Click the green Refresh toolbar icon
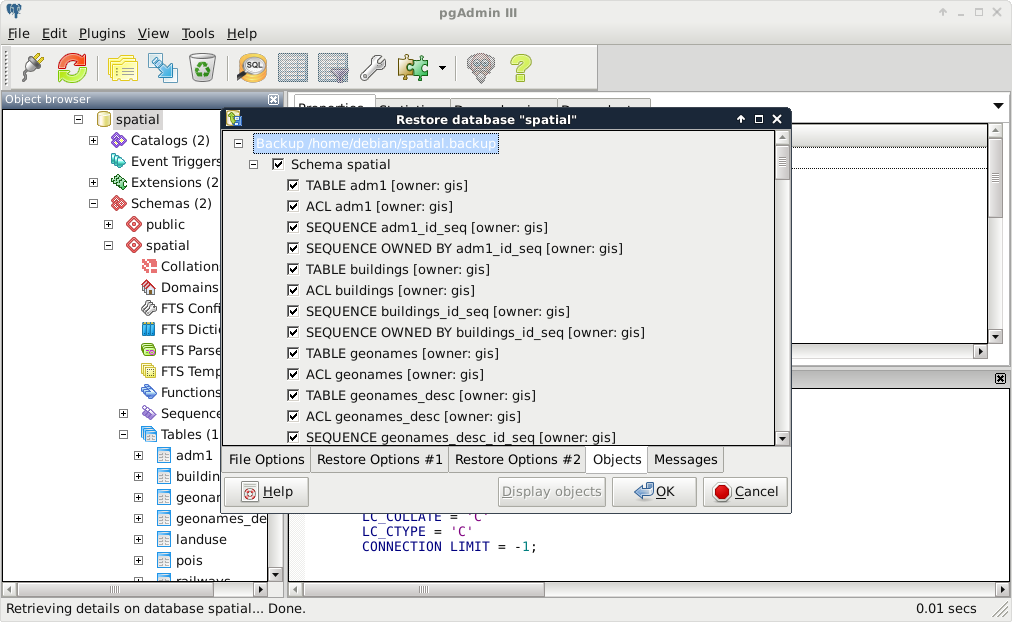The height and width of the screenshot is (622, 1012). 72,68
